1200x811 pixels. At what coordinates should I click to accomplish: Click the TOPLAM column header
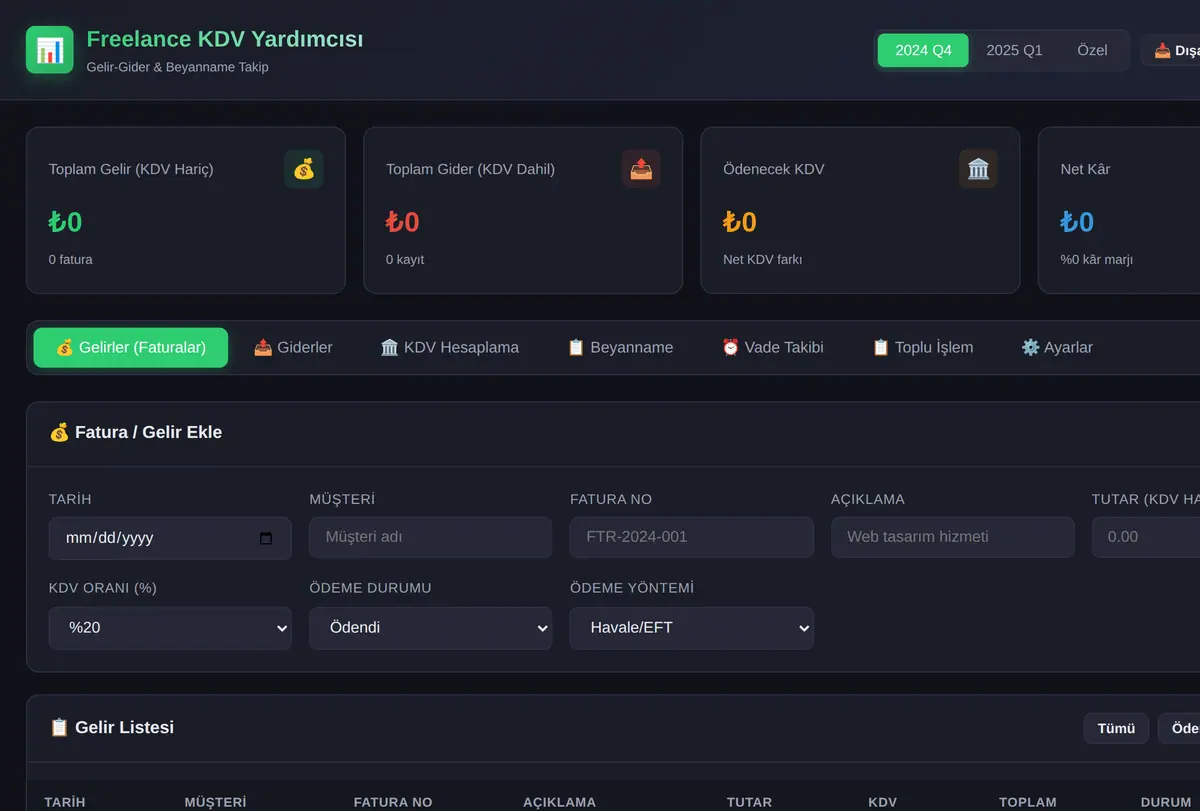coord(1028,802)
